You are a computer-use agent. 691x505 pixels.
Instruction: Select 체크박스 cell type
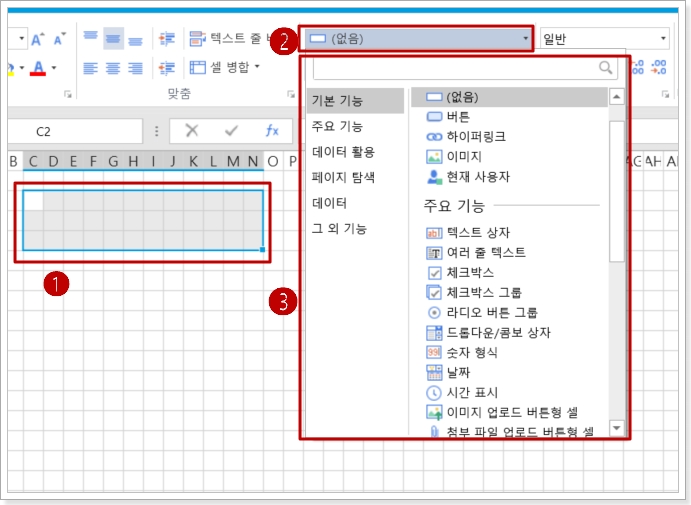(x=470, y=272)
